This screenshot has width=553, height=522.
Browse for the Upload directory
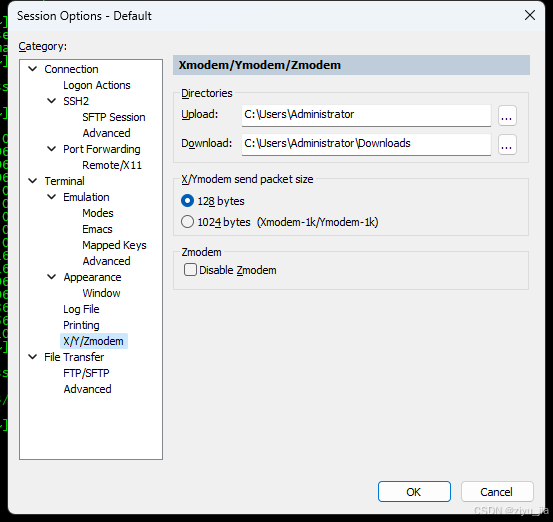[507, 116]
